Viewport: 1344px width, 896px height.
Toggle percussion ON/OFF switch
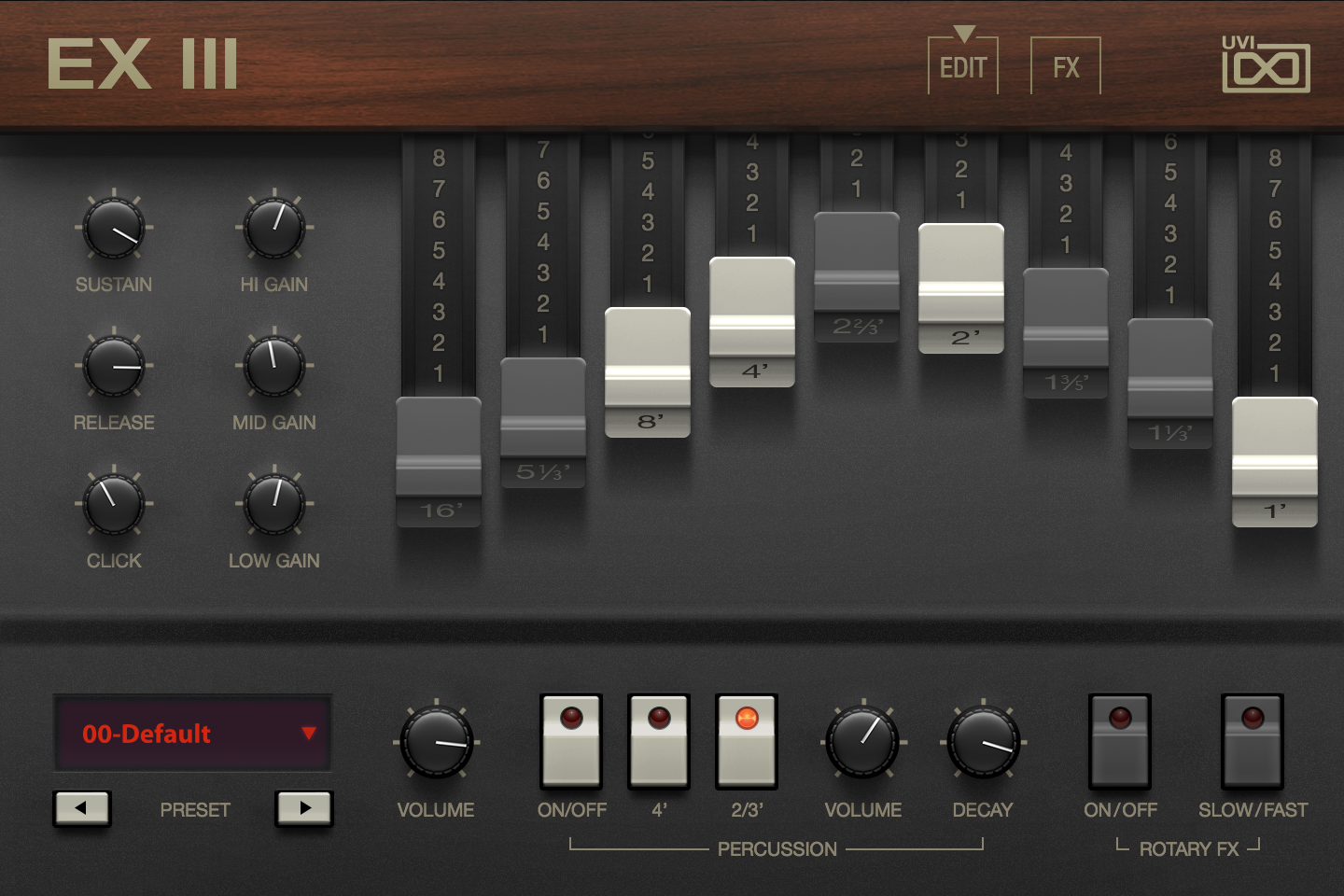pos(571,742)
